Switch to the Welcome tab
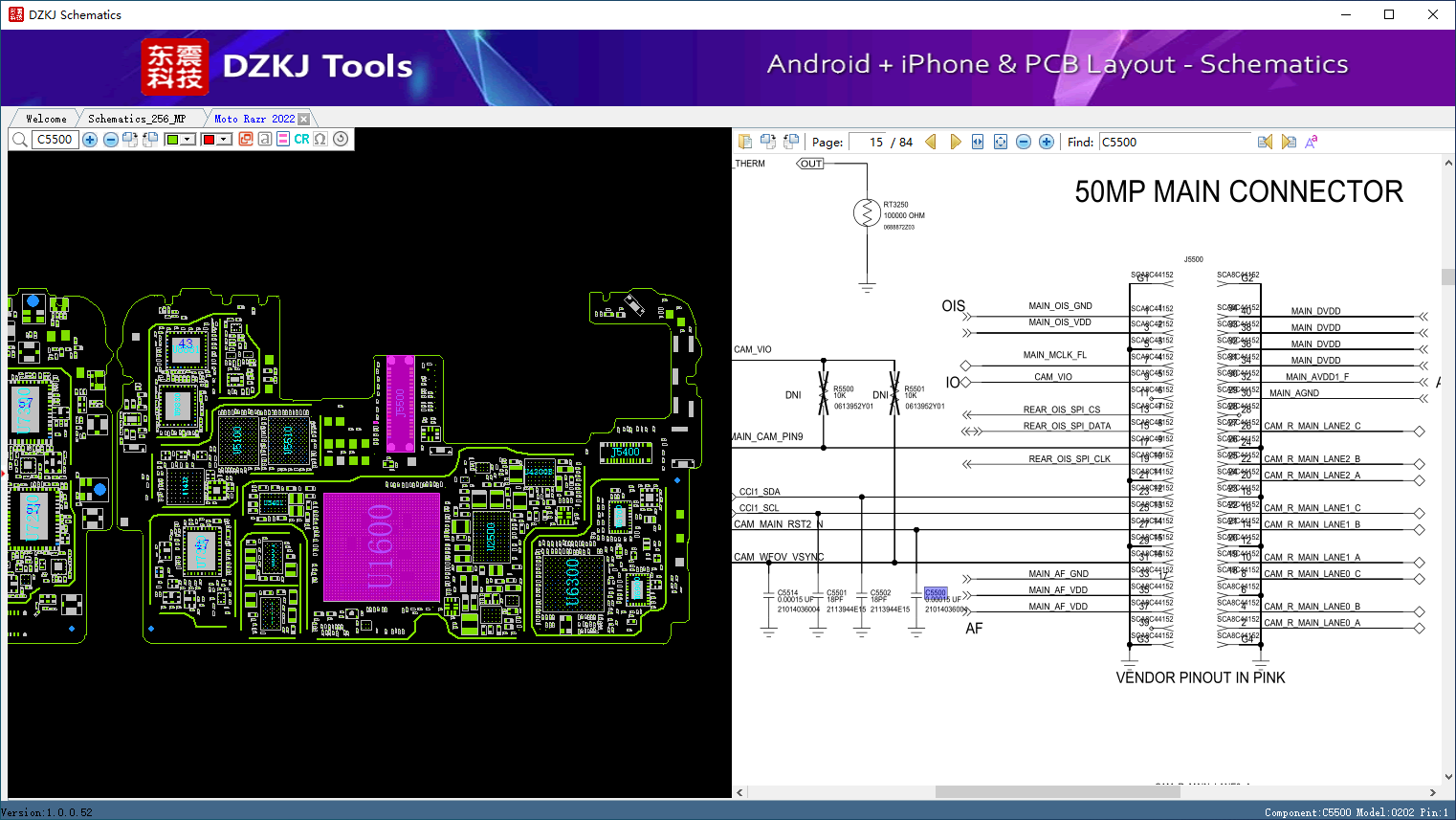 (x=46, y=119)
